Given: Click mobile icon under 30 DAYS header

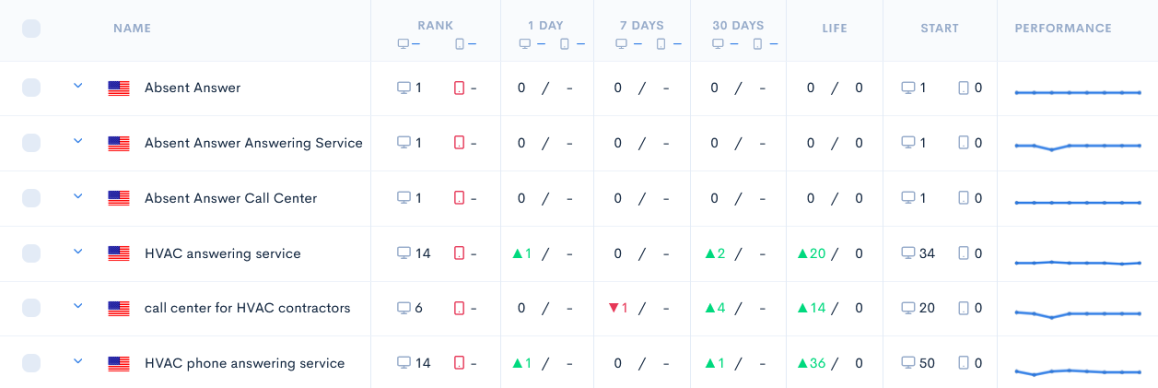Looking at the screenshot, I should [757, 44].
